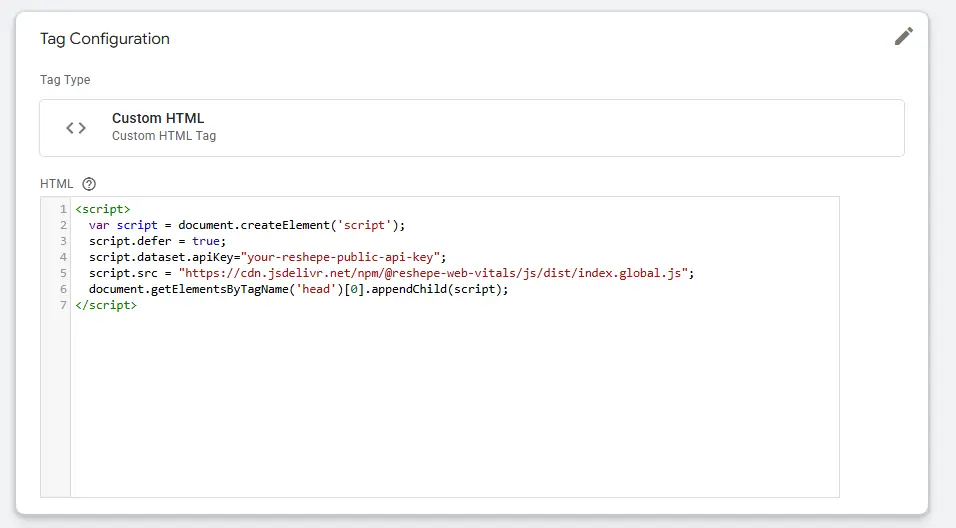Click the 'Tag Configuration' heading
The width and height of the screenshot is (956, 528).
(105, 38)
